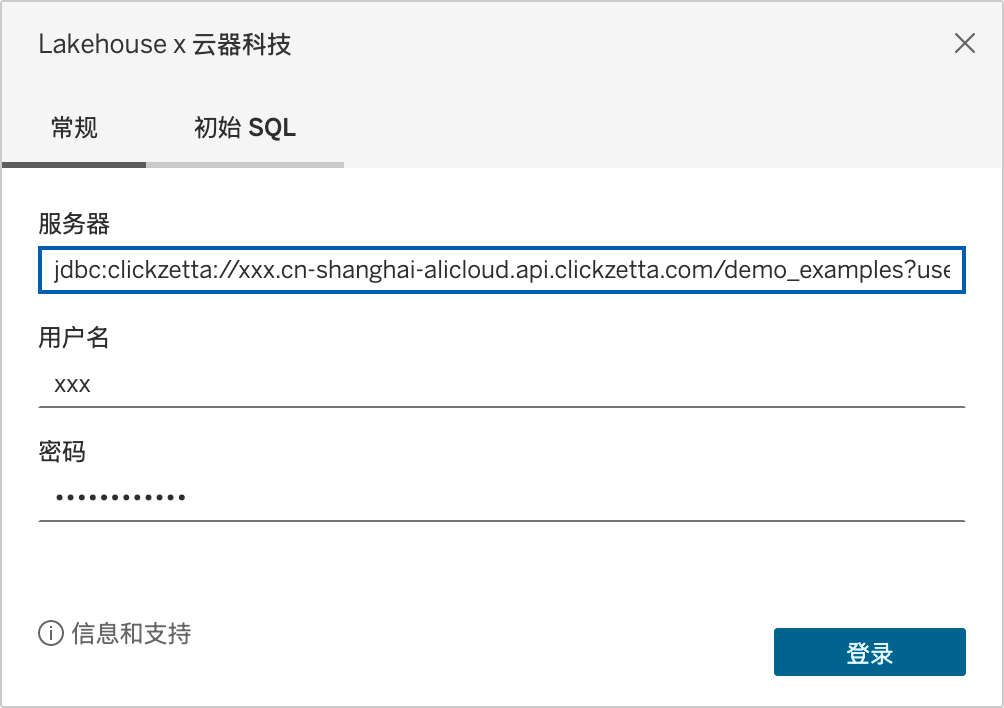Click into the 用户名 input field
The image size is (1004, 708).
click(x=502, y=384)
